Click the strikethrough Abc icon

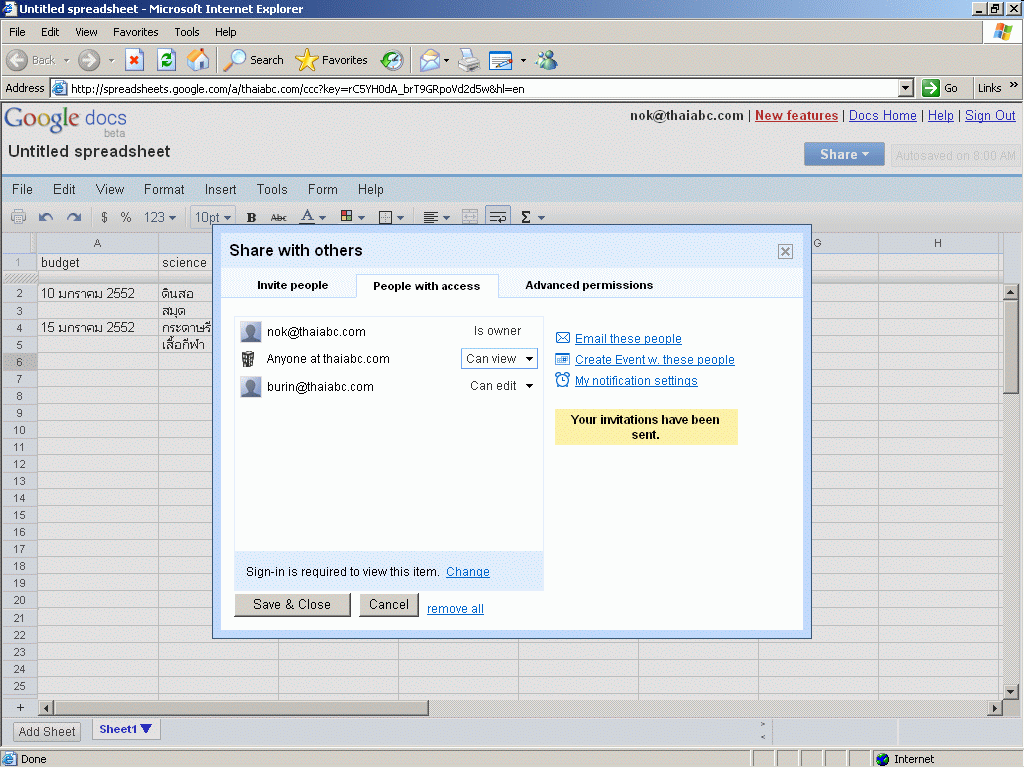pos(279,217)
